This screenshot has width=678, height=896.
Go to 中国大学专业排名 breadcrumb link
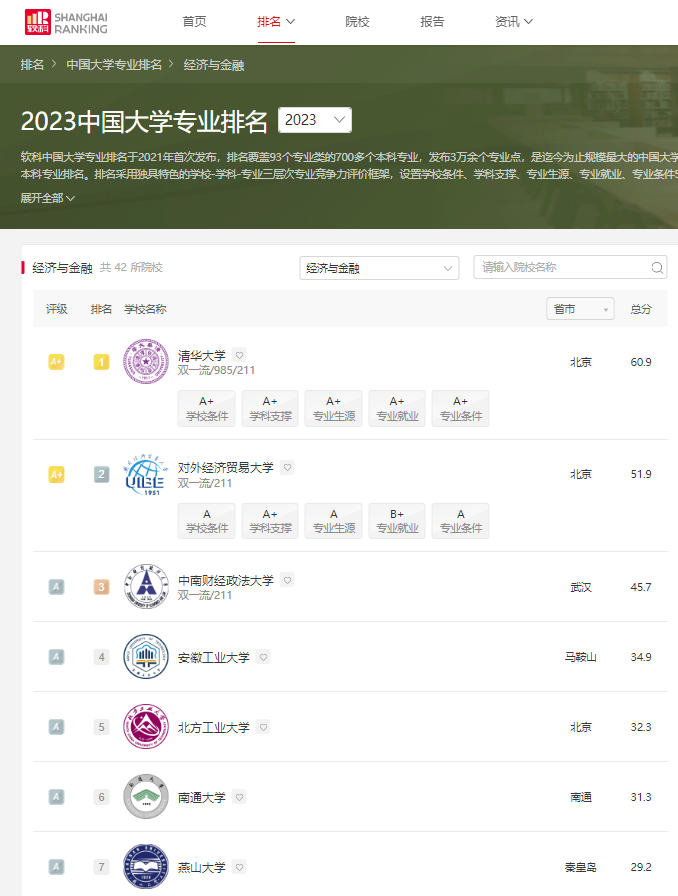click(x=114, y=65)
